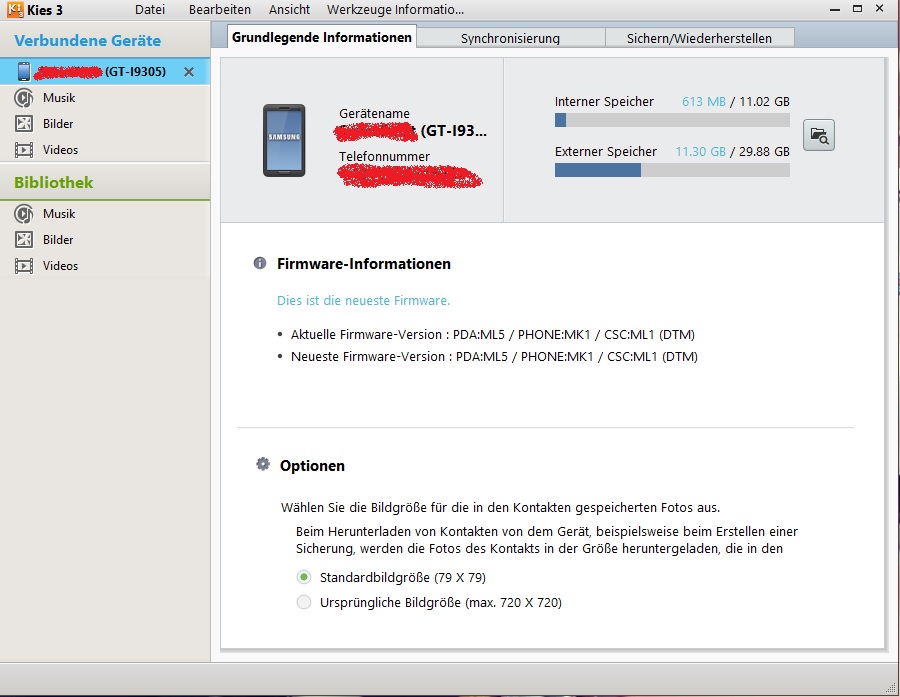Click the Gerätename label
Viewport: 900px width, 697px height.
pos(374,114)
